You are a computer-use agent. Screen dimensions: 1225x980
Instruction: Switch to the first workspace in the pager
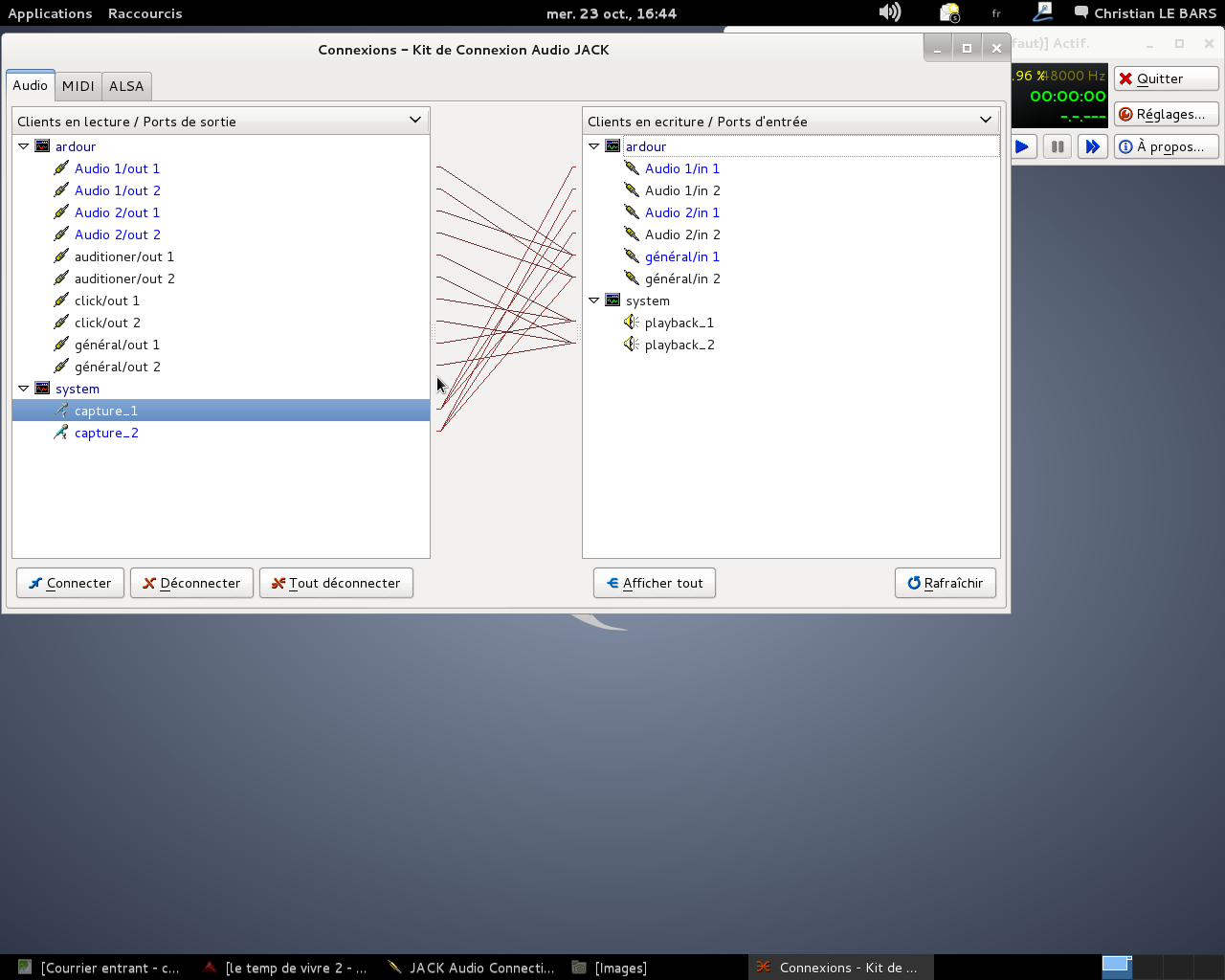click(x=1117, y=967)
